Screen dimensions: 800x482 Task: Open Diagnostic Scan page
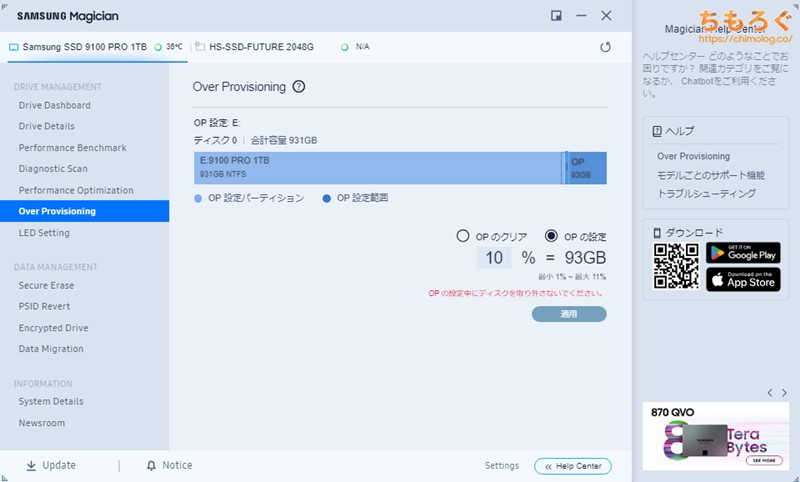coord(53,168)
